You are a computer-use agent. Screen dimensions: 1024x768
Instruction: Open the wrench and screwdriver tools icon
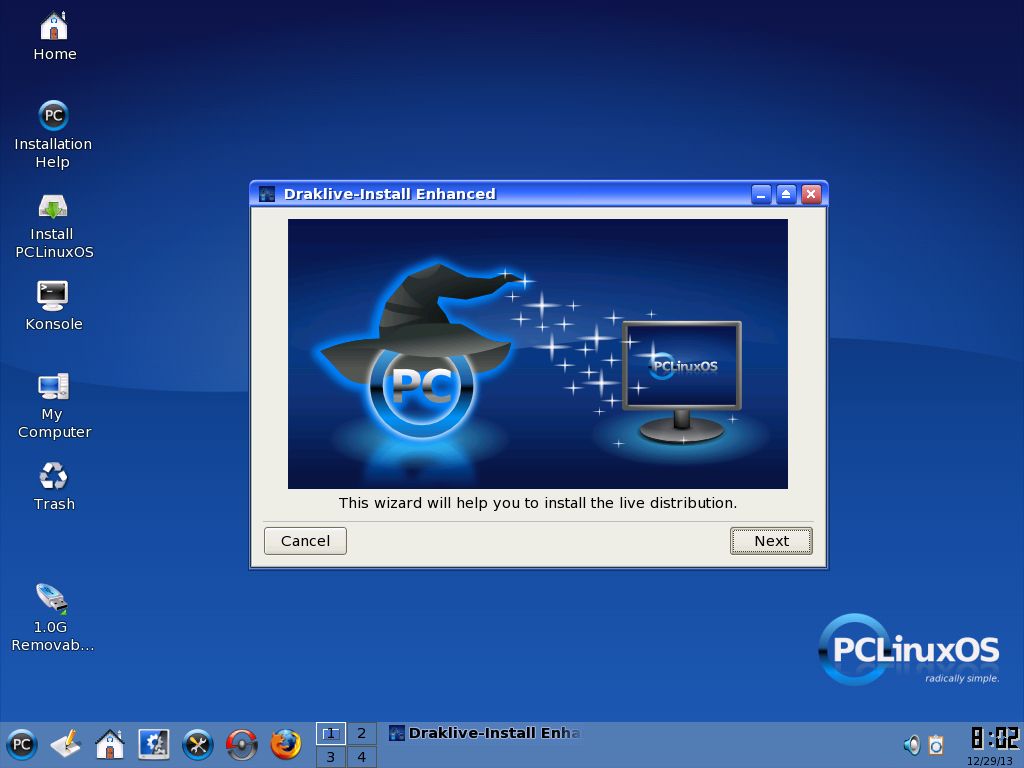pos(198,744)
